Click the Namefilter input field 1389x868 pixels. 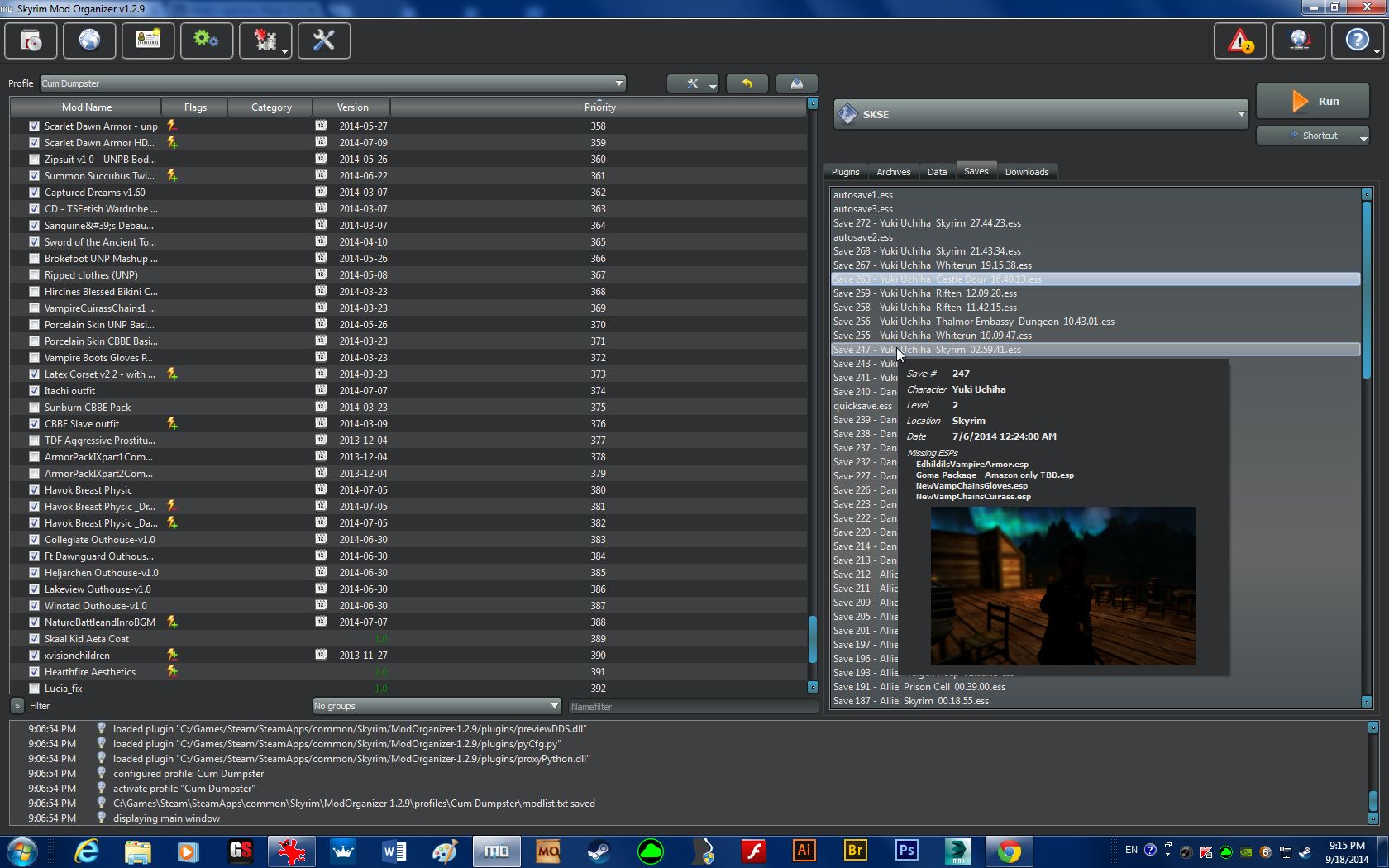point(691,707)
